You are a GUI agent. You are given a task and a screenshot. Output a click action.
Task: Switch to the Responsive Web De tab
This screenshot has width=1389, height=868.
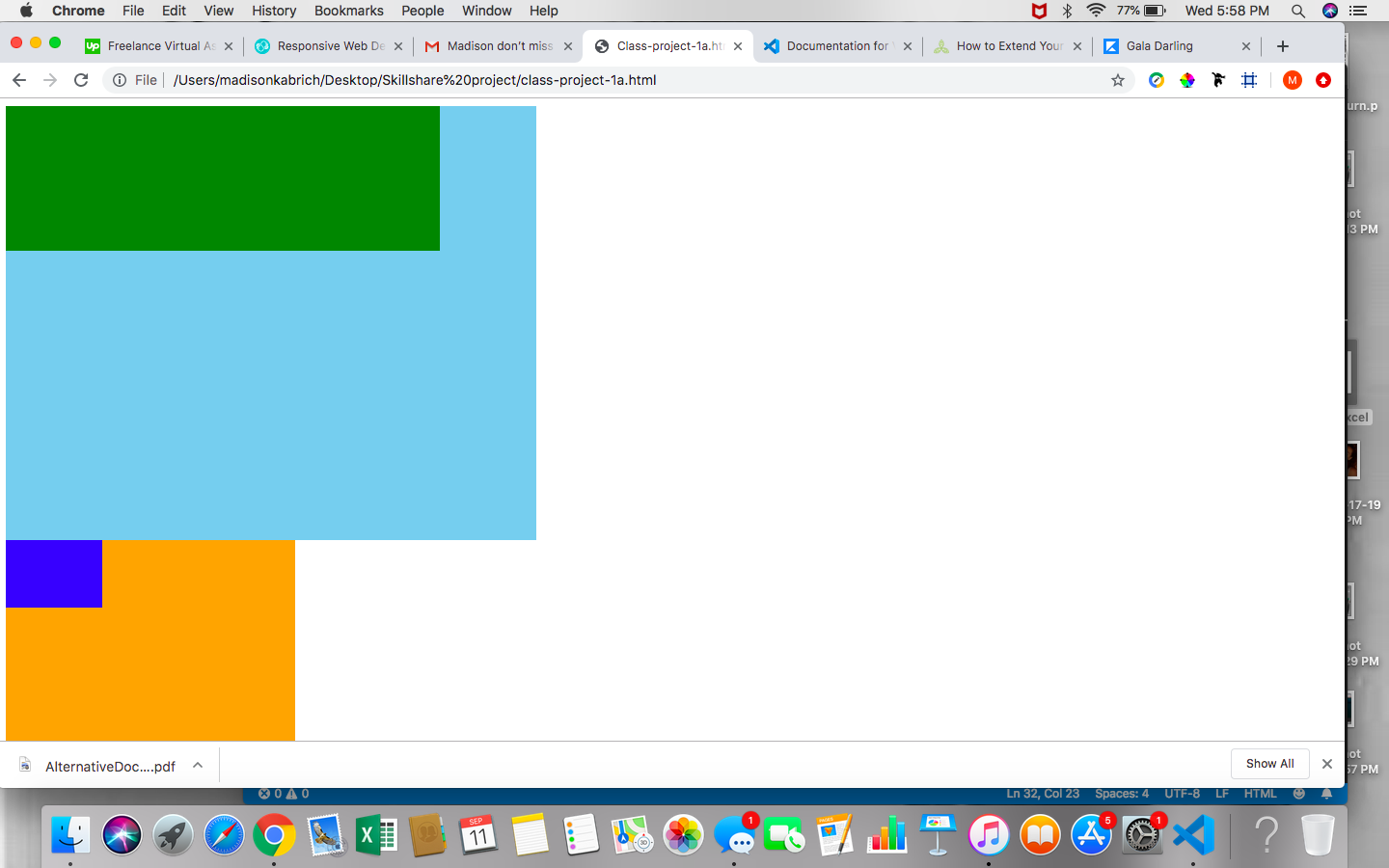coord(328,46)
